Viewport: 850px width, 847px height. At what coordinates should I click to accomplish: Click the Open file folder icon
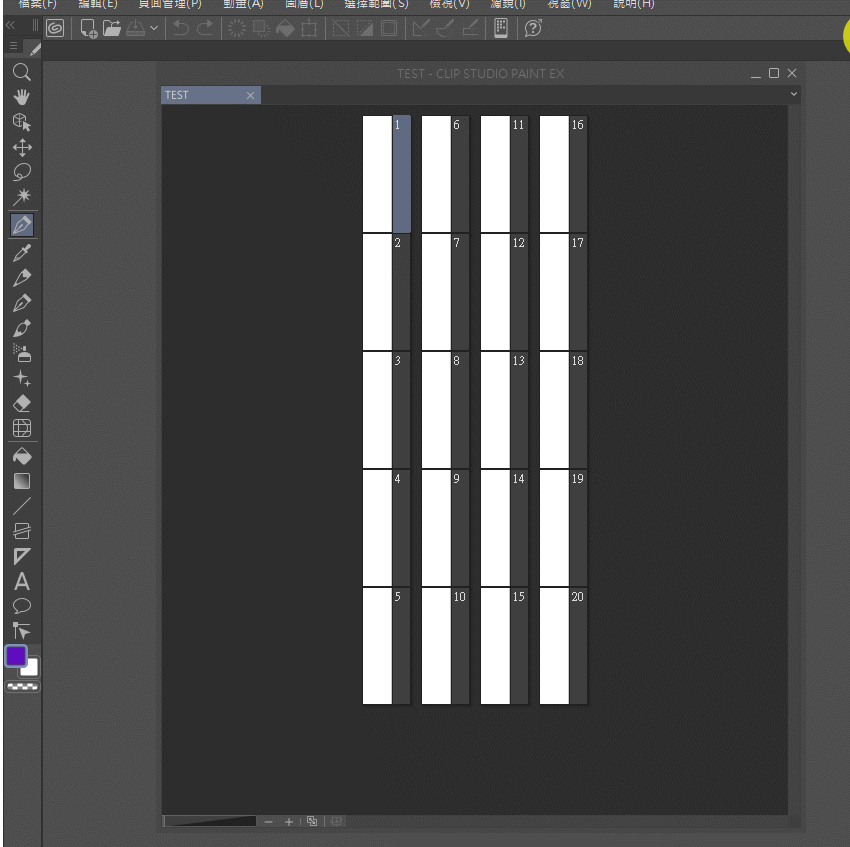coord(112,28)
